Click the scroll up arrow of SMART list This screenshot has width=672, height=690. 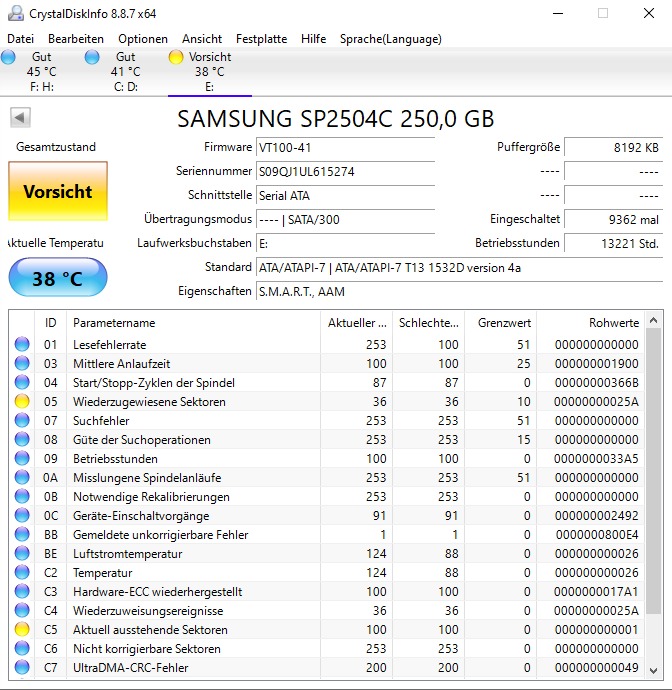654,320
